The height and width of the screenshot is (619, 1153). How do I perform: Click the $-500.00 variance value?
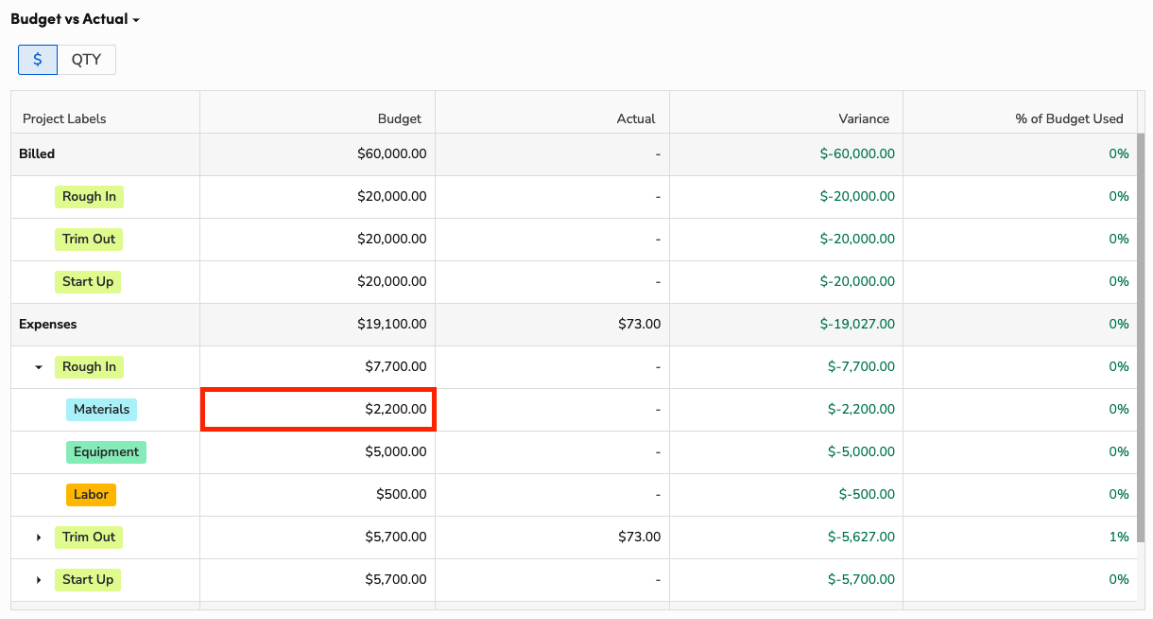(x=867, y=495)
